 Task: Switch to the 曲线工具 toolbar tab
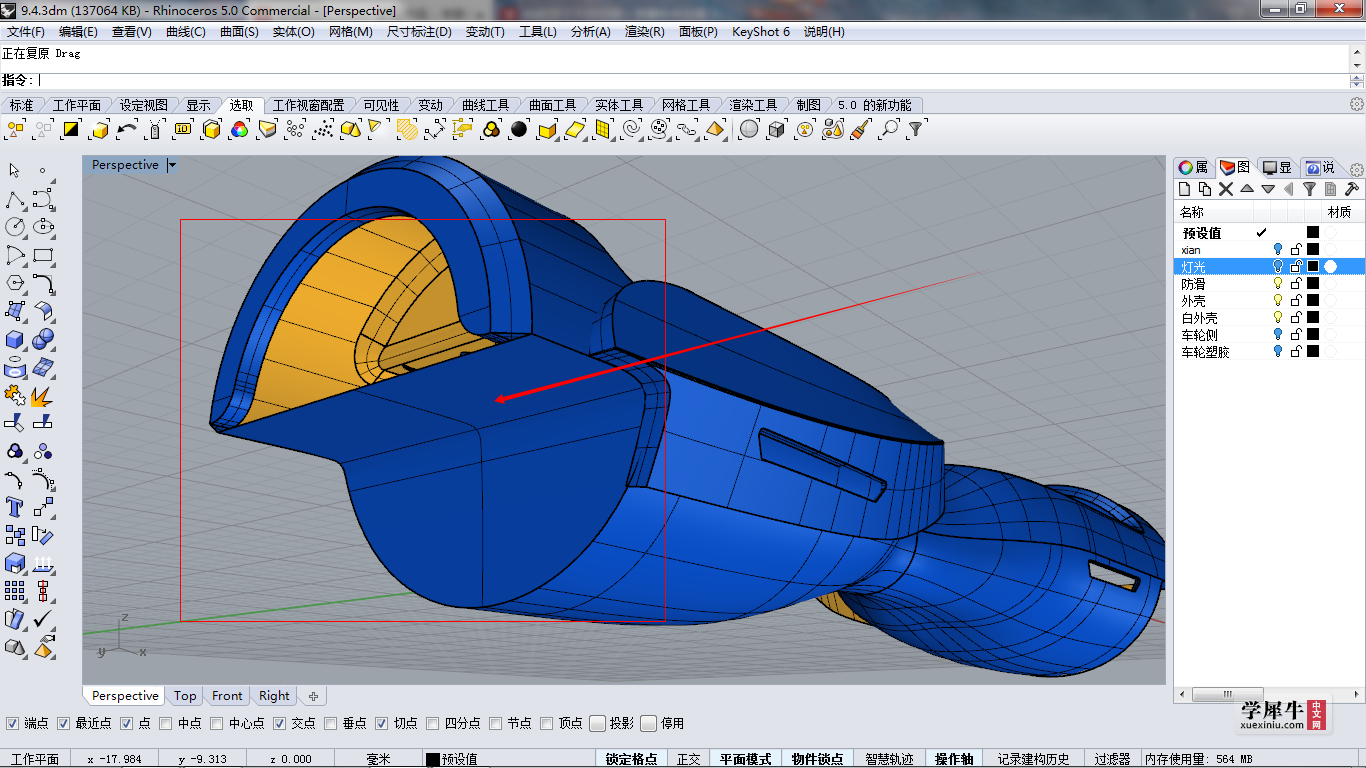(485, 105)
